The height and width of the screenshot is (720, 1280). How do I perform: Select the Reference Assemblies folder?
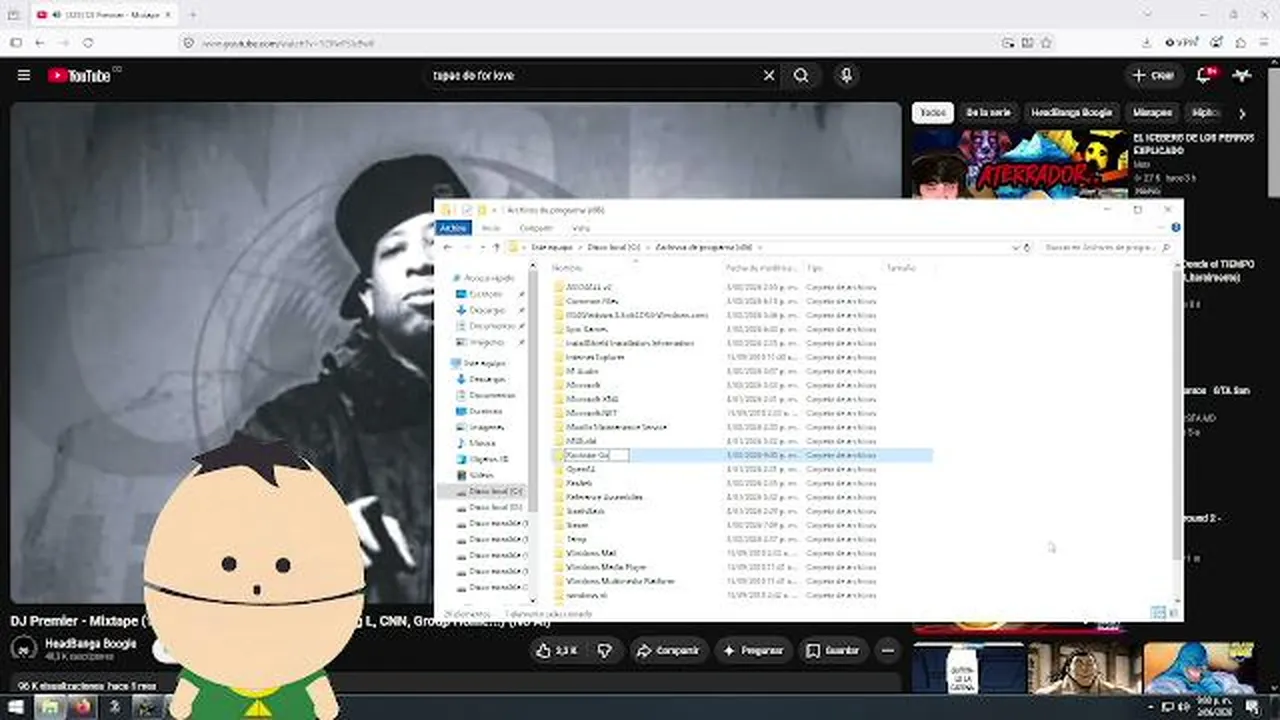[x=604, y=497]
